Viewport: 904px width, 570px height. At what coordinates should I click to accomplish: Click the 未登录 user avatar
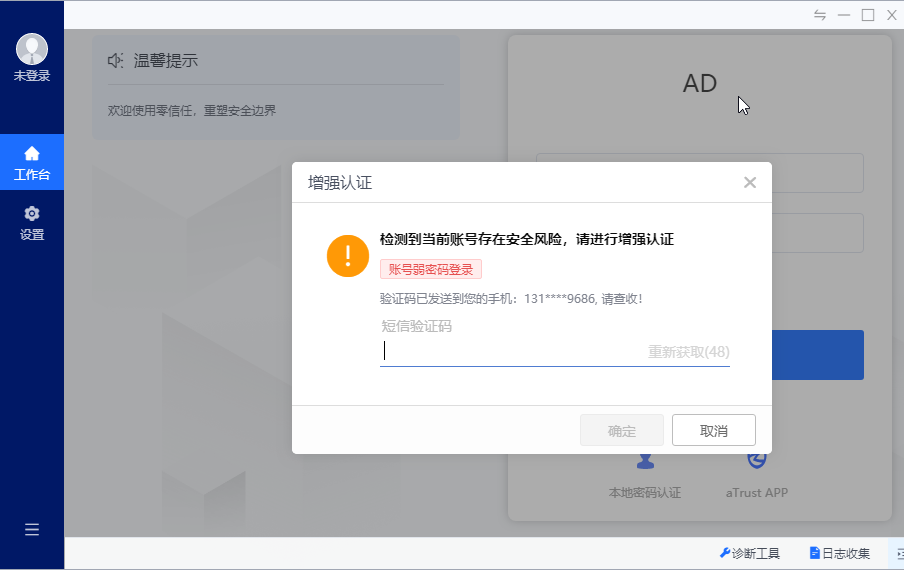point(32,49)
